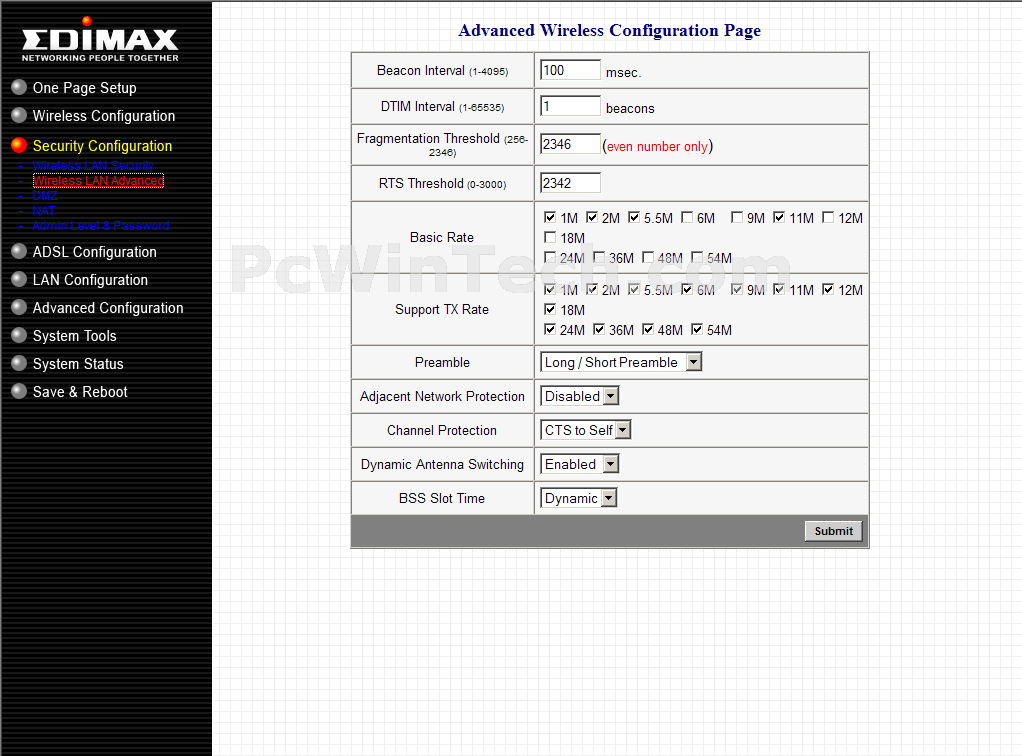Uncheck Basic Rate 5.5M checkbox
Screen dimensions: 1022x756
[x=634, y=217]
